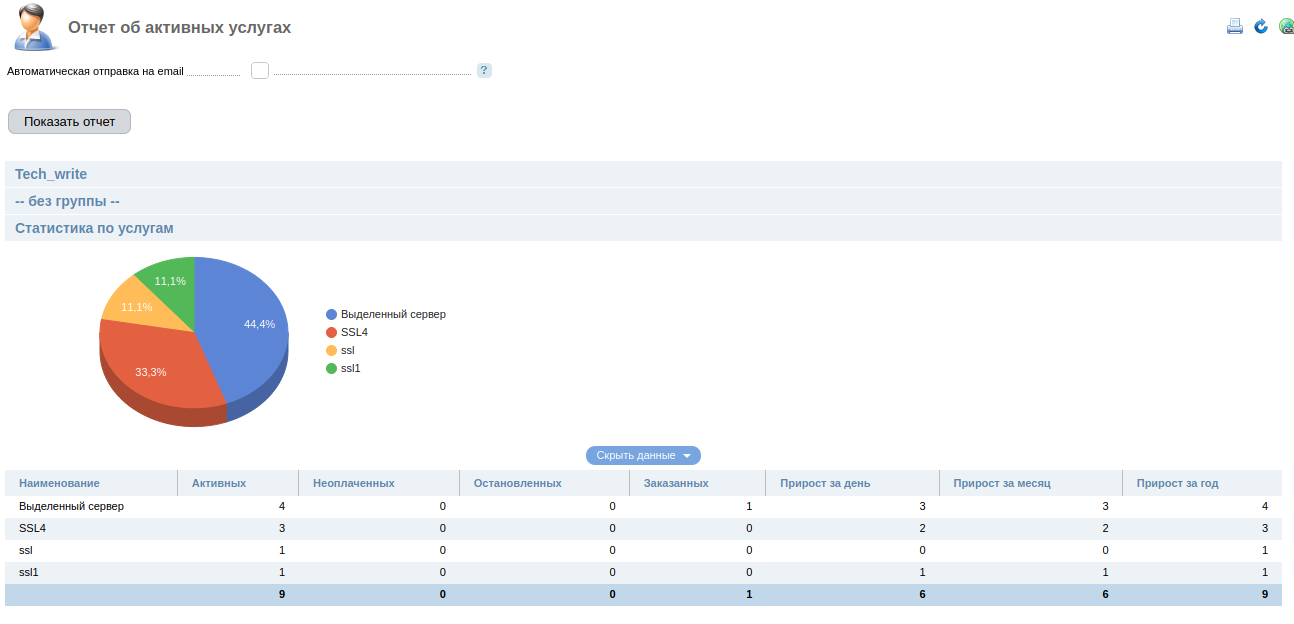Click the total Активных value 9
The width and height of the screenshot is (1294, 624).
pyautogui.click(x=282, y=594)
